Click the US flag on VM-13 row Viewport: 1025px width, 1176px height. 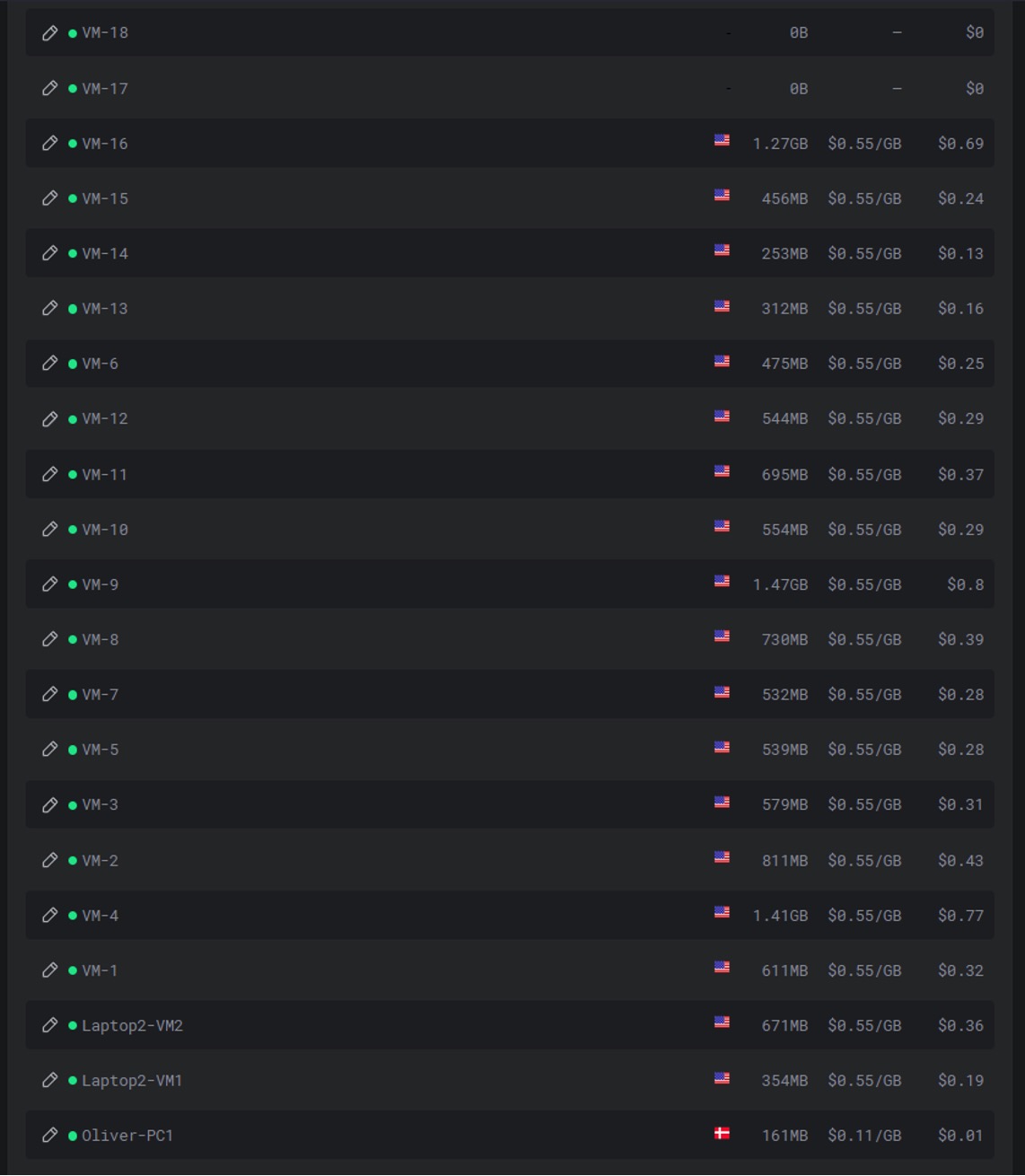[x=722, y=307]
